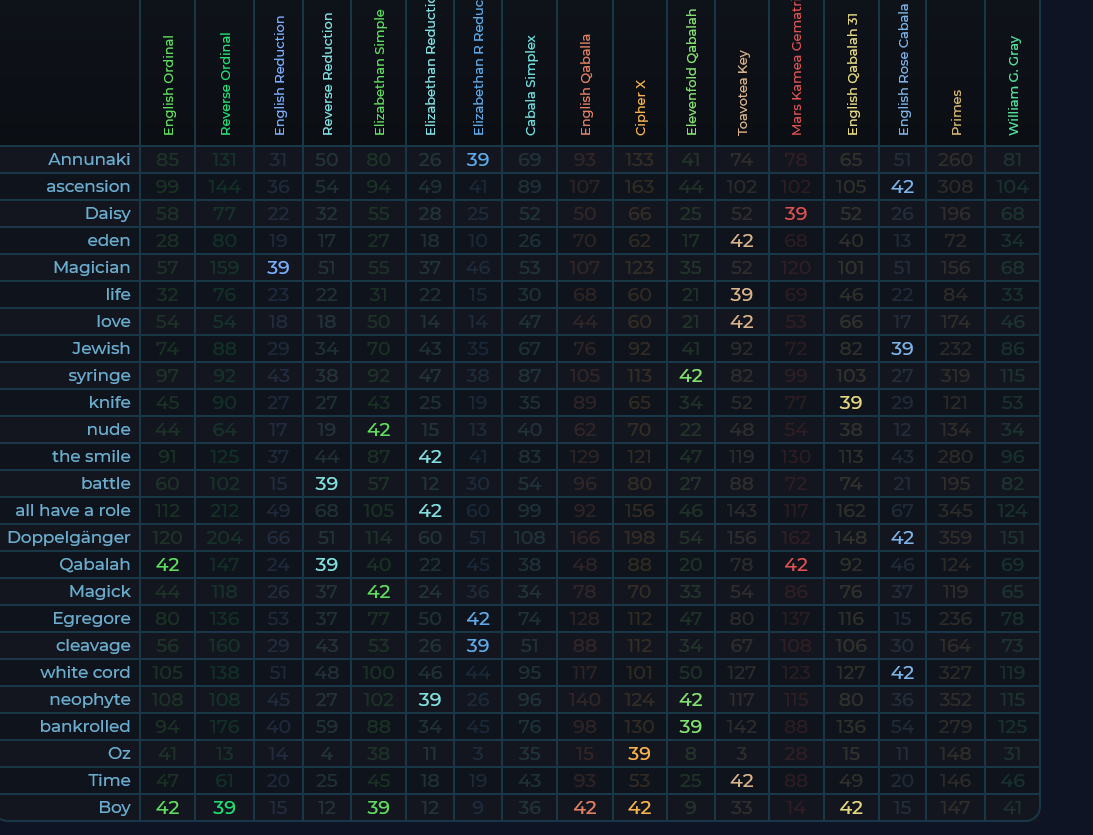Select the Reverse Ordinal cipher header
Viewport: 1093px width, 835px height.
pos(225,85)
